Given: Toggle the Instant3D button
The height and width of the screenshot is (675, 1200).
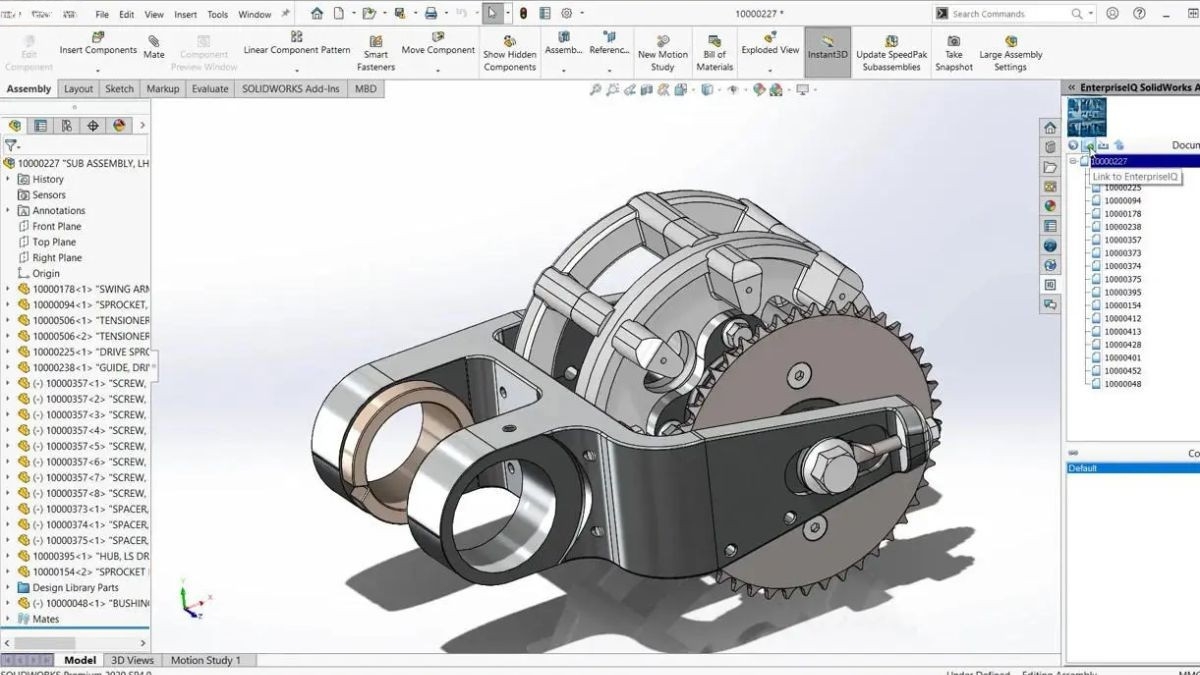Looking at the screenshot, I should [x=827, y=50].
